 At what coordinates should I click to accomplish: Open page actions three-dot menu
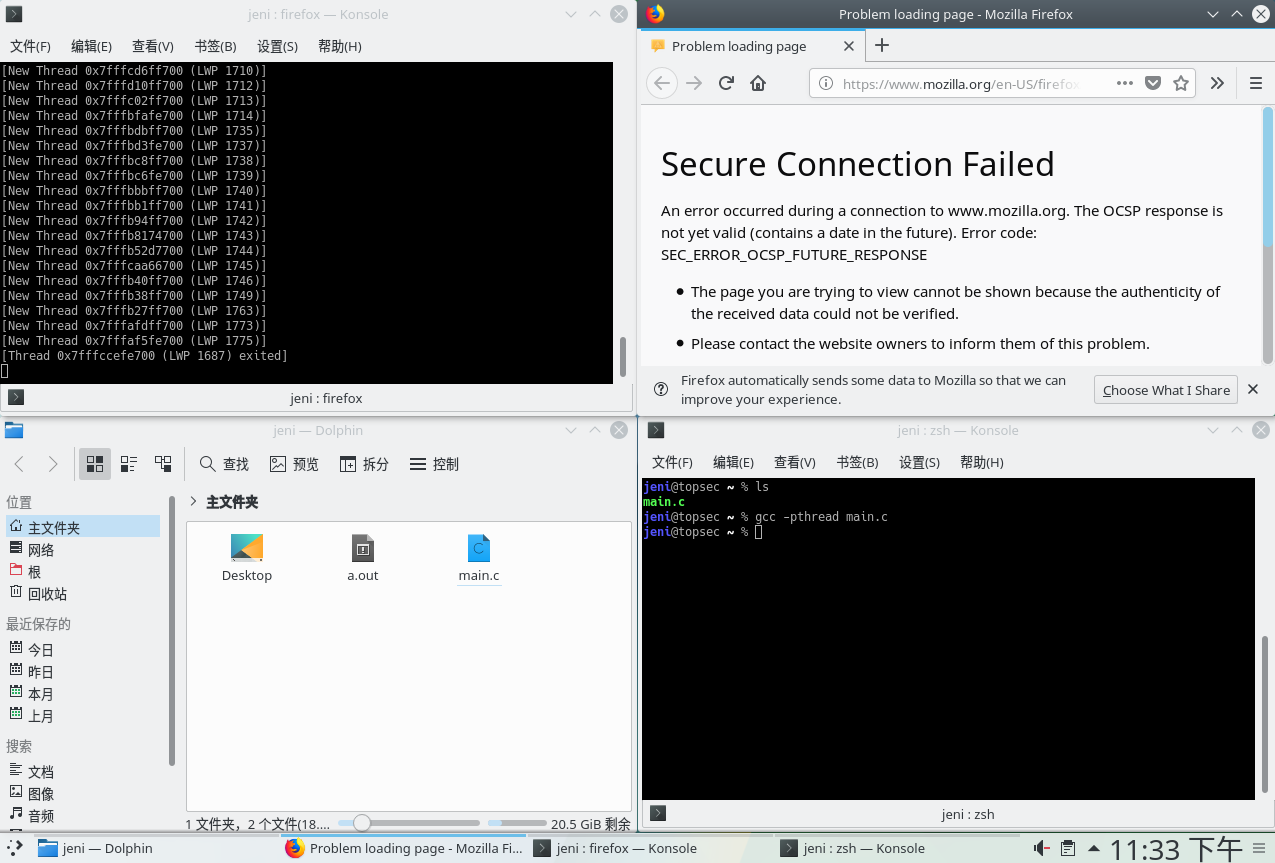1124,84
